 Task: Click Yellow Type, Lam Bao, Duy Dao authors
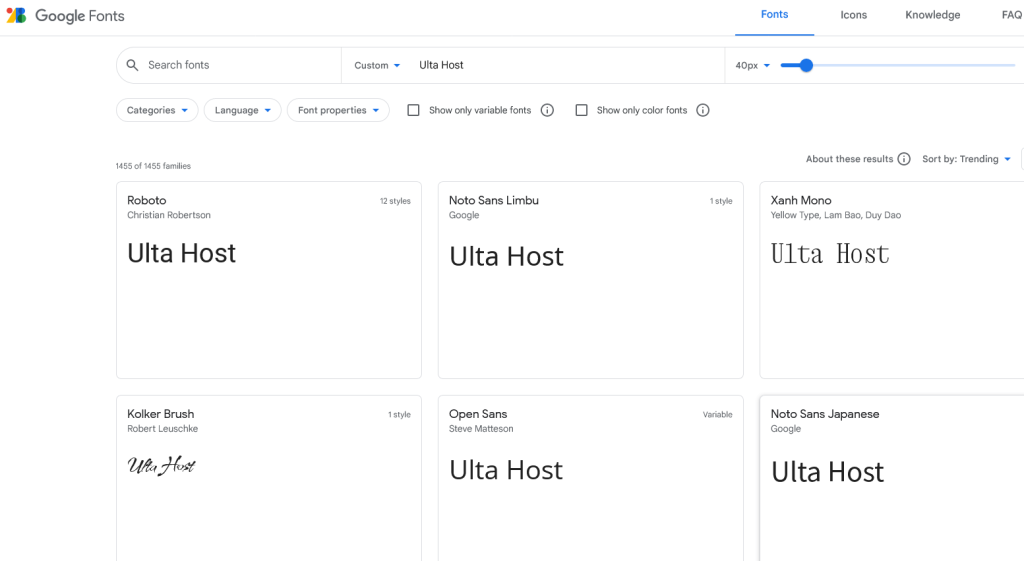(x=835, y=216)
